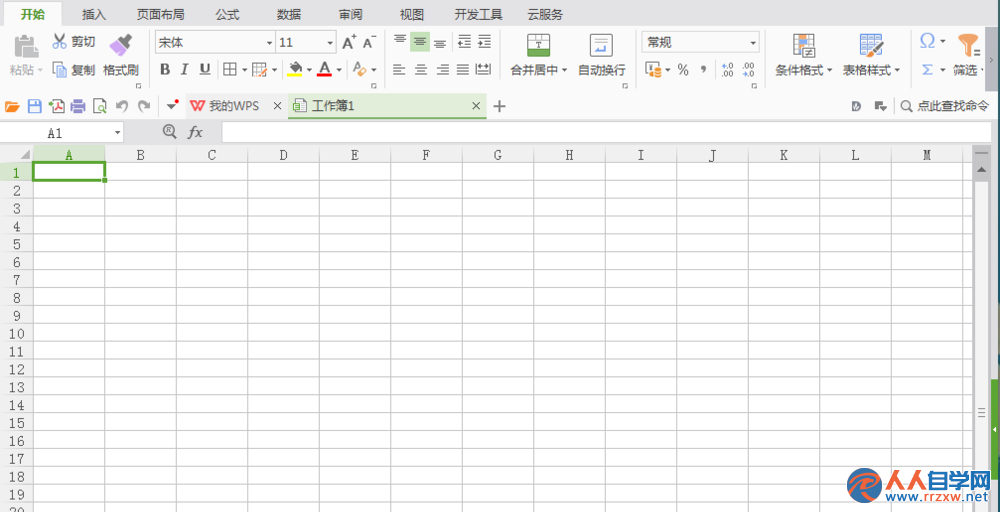The height and width of the screenshot is (512, 1000).
Task: Click the Omega symbol icon
Action: pos(927,42)
